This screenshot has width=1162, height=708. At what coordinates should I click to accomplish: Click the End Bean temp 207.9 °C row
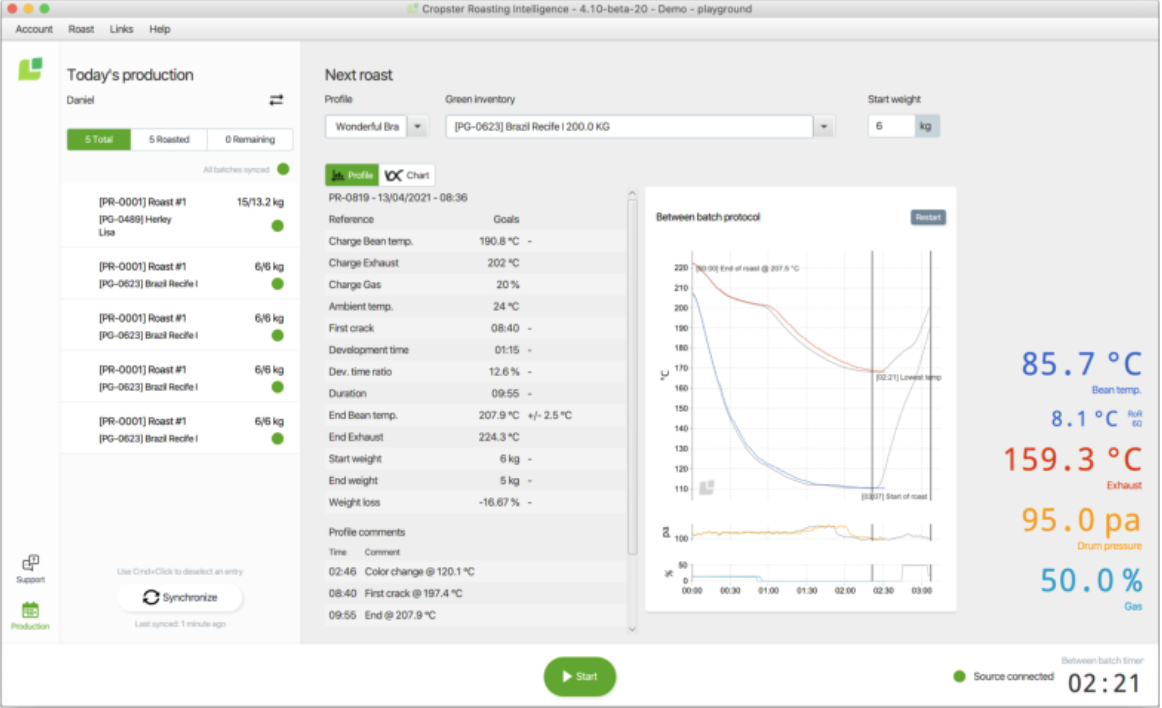coord(474,415)
